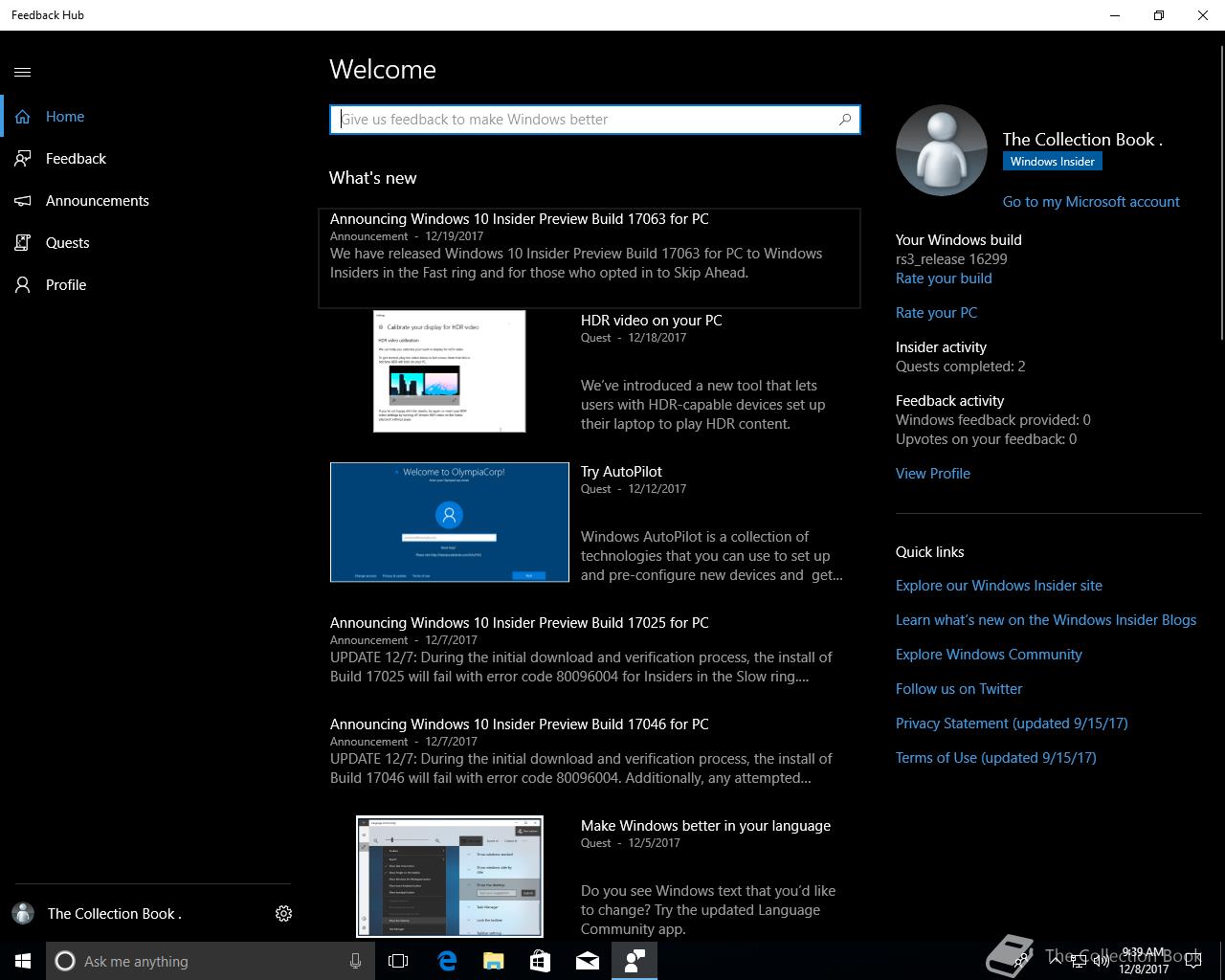This screenshot has height=980, width=1225.
Task: Click the search magnifier icon
Action: pyautogui.click(x=845, y=120)
